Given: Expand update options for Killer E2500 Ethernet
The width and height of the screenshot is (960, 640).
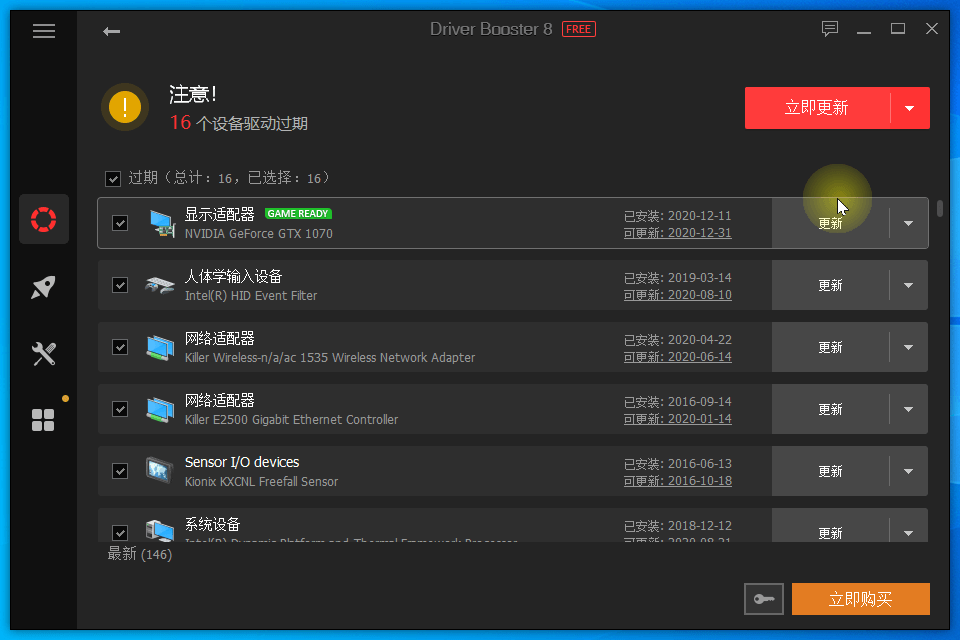Looking at the screenshot, I should click(x=909, y=409).
